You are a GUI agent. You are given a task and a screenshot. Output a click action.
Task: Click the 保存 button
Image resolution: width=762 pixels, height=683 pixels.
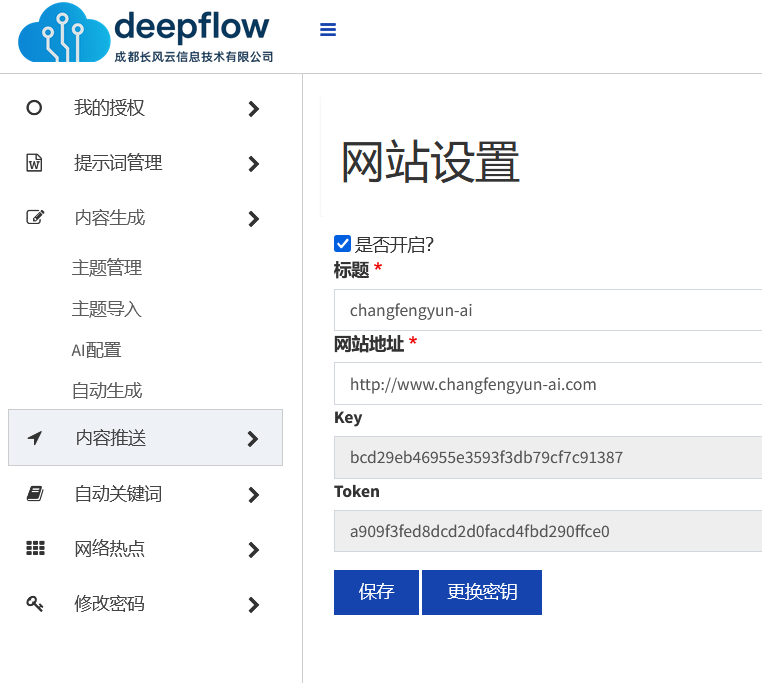click(376, 592)
